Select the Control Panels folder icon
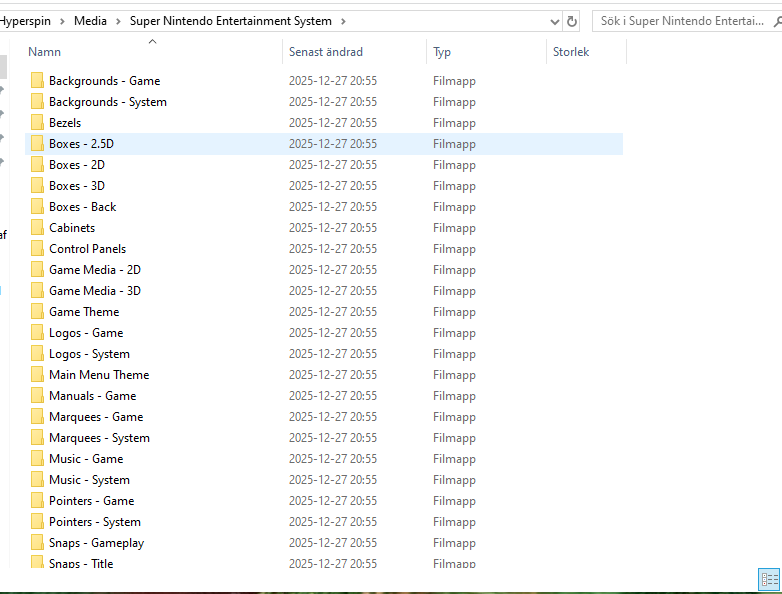Viewport: 782px width, 594px height. [x=37, y=249]
